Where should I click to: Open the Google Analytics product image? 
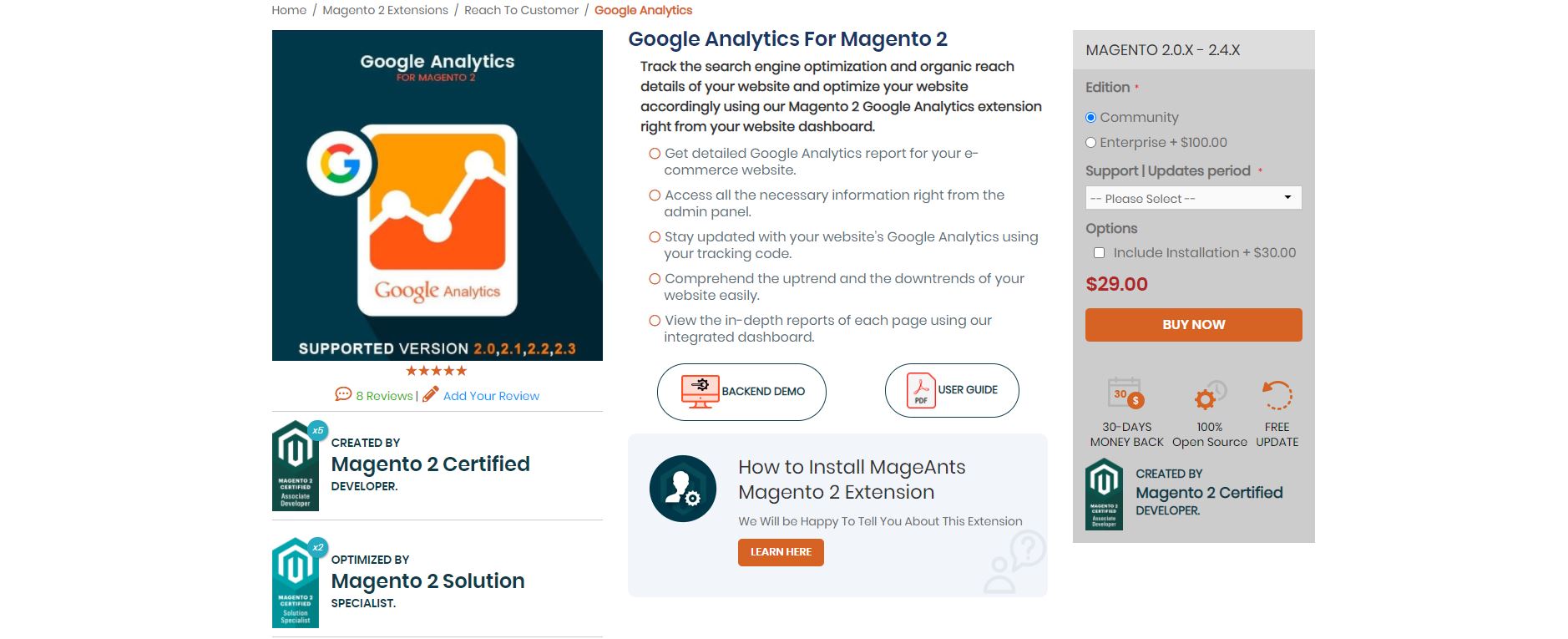(x=438, y=195)
